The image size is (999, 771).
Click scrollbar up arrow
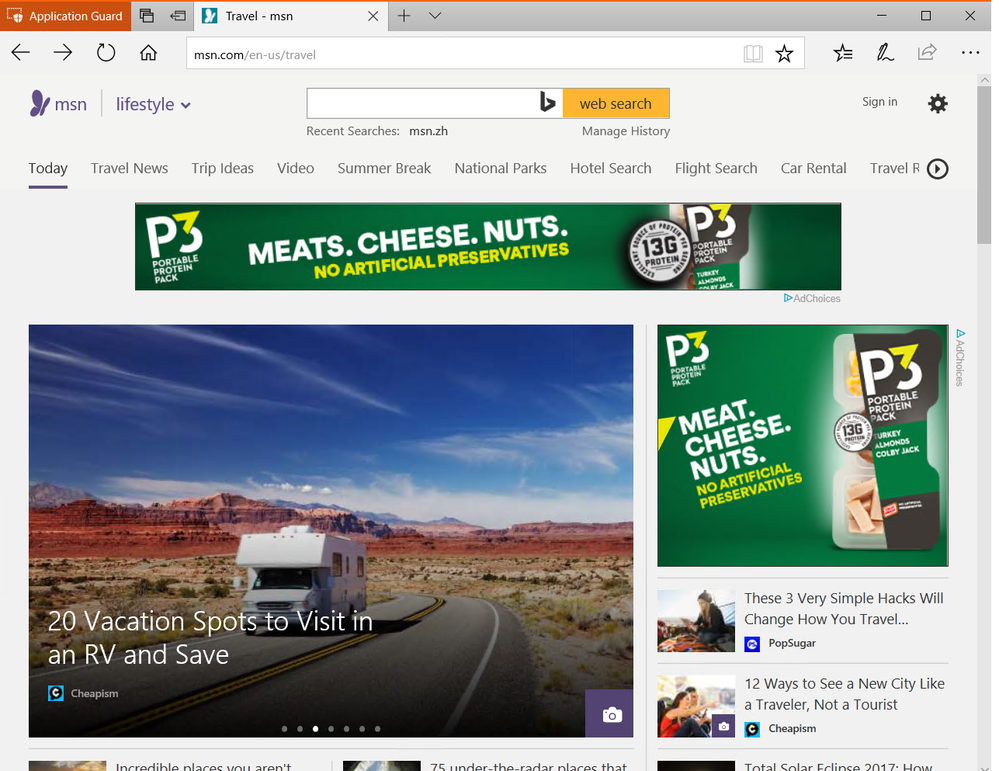[984, 80]
